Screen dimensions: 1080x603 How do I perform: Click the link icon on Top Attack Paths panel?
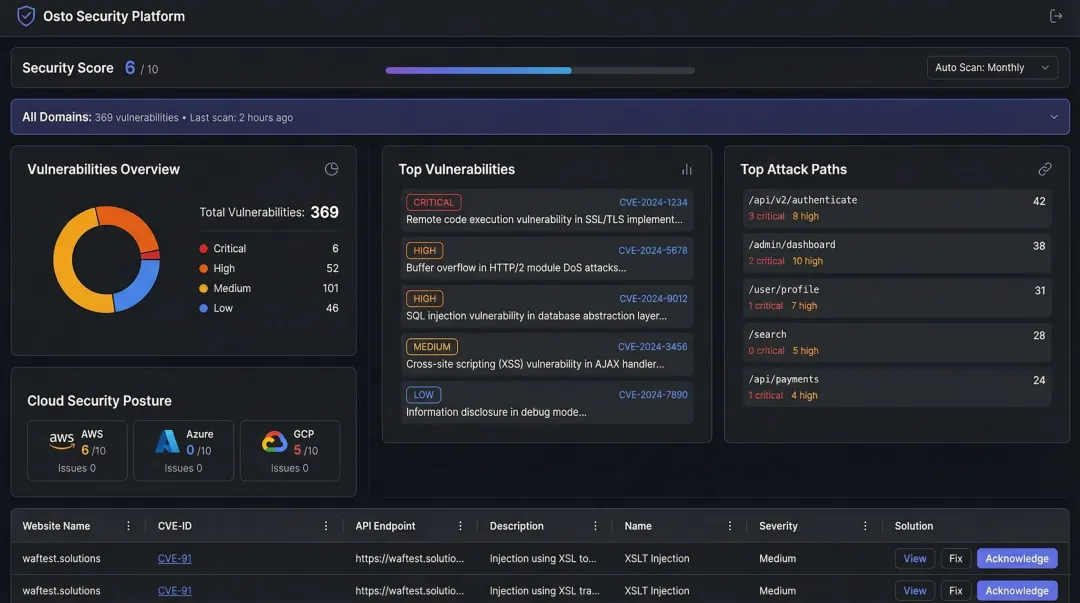click(x=1045, y=168)
